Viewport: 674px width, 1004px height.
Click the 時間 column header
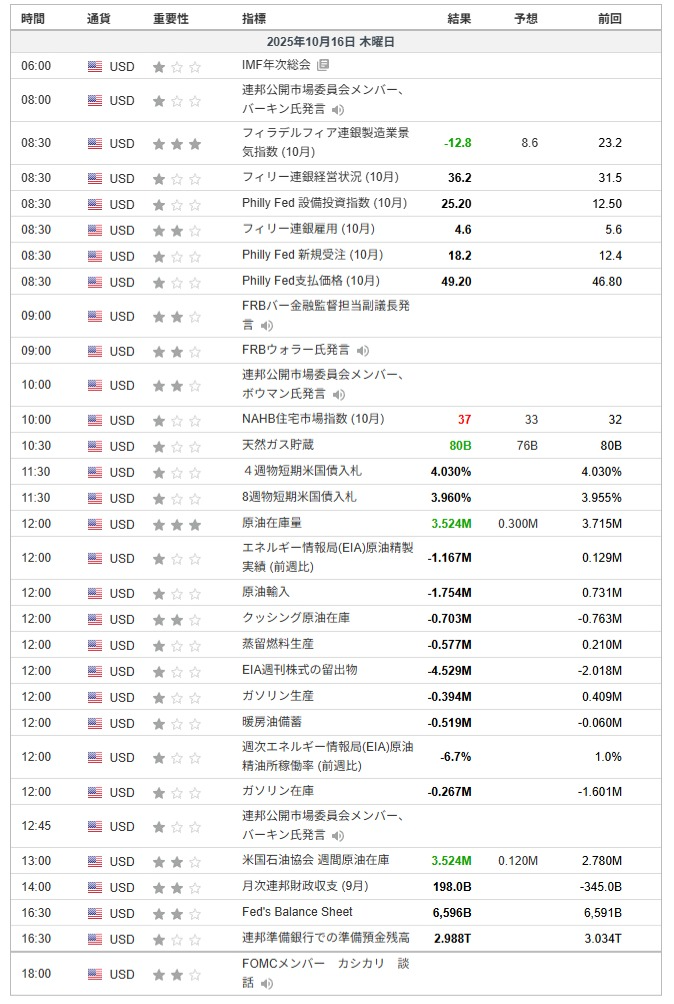click(x=33, y=18)
